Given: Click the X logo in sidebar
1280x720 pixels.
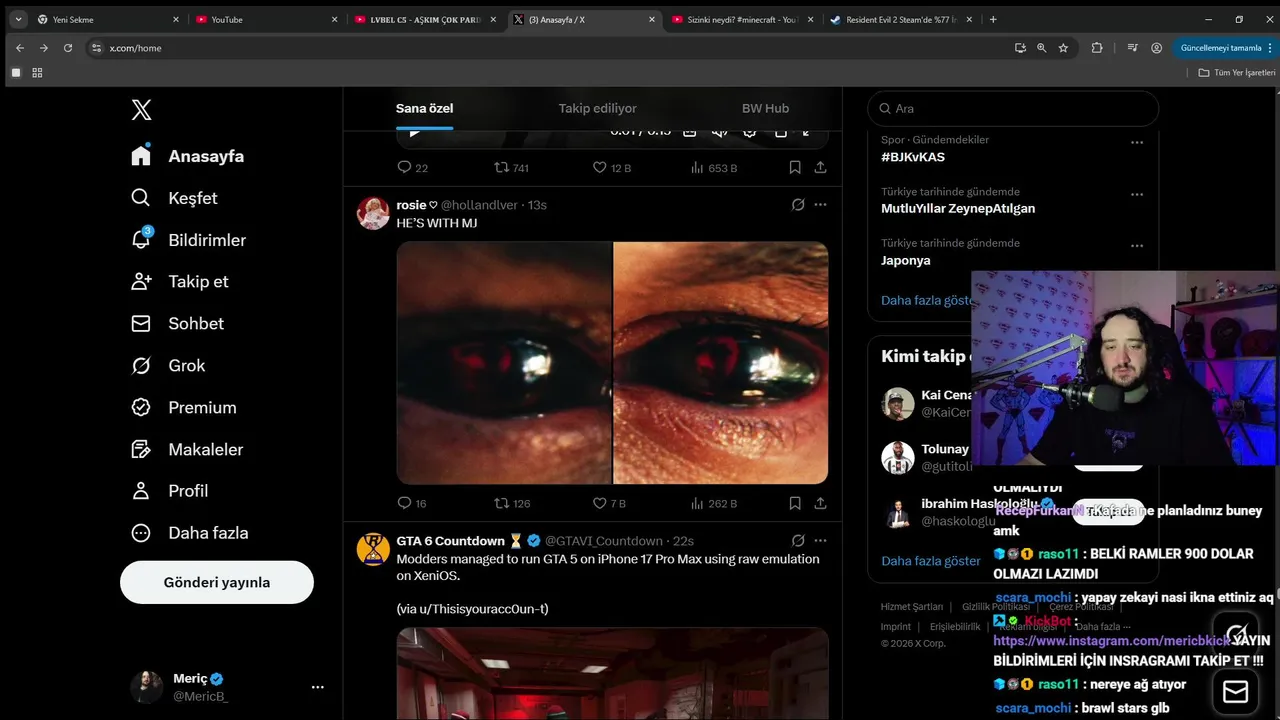Looking at the screenshot, I should tap(142, 110).
